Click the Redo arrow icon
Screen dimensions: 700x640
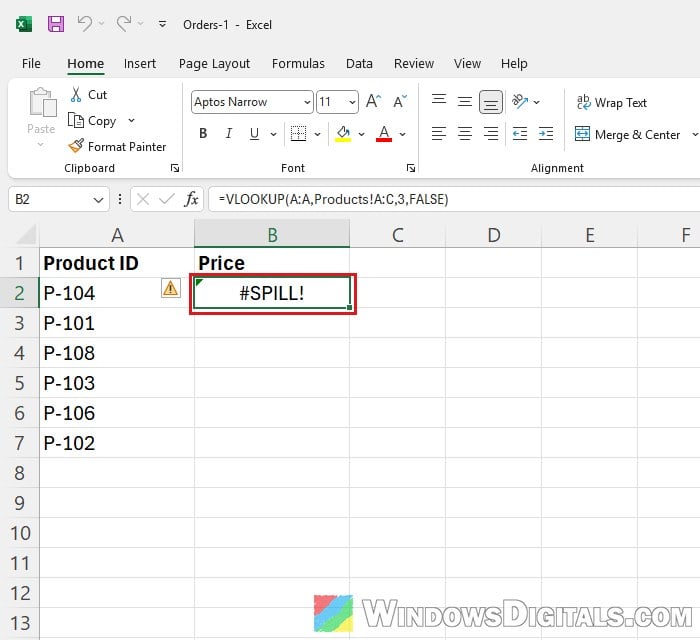[x=124, y=23]
